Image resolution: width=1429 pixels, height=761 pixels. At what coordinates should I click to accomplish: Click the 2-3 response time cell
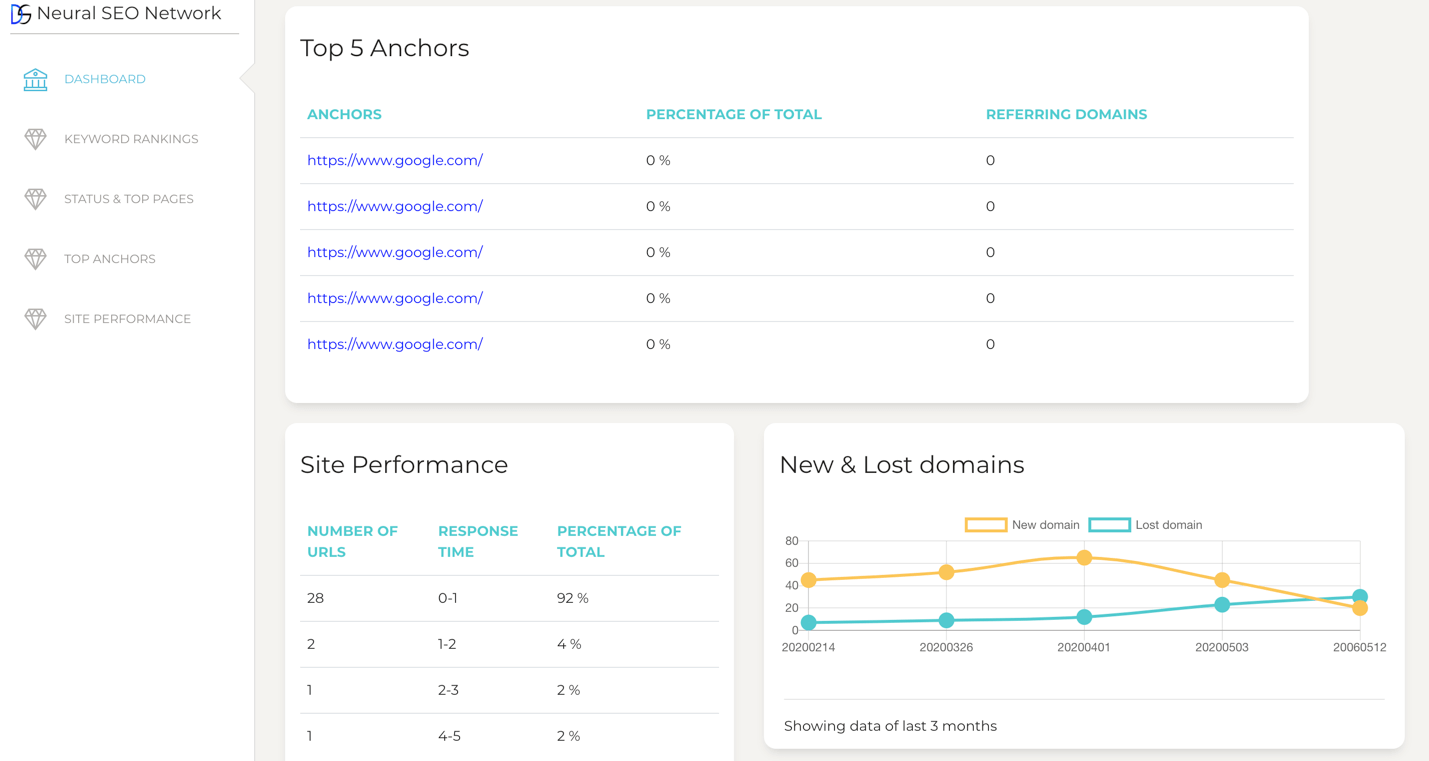(449, 690)
